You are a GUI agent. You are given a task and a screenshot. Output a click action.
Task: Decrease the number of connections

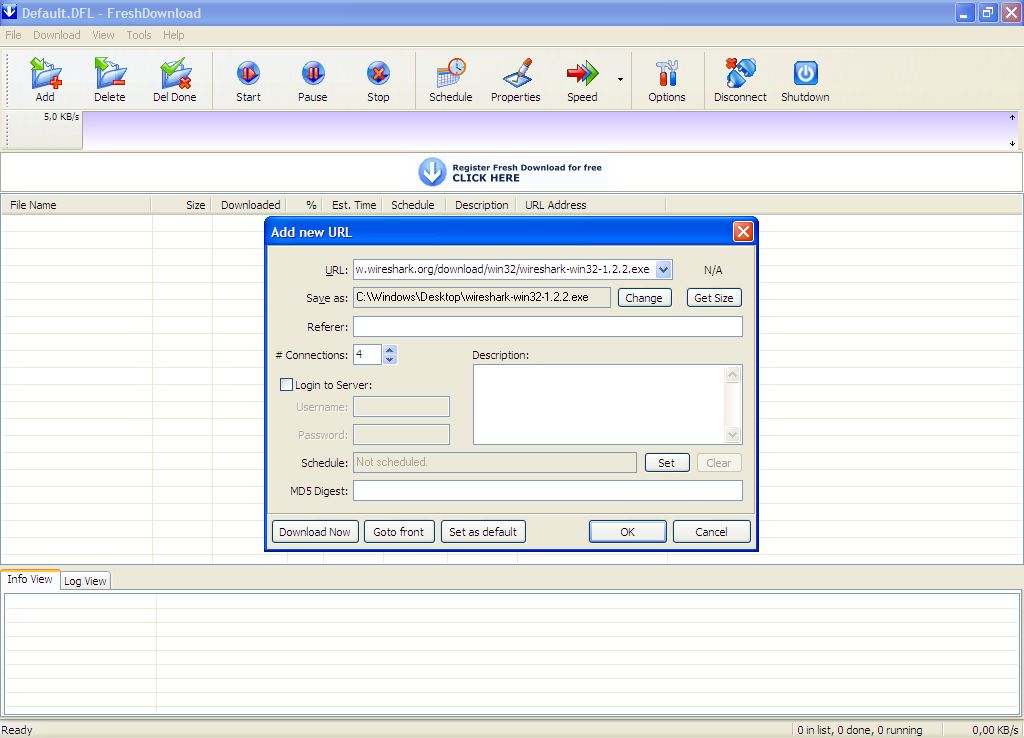tap(390, 359)
